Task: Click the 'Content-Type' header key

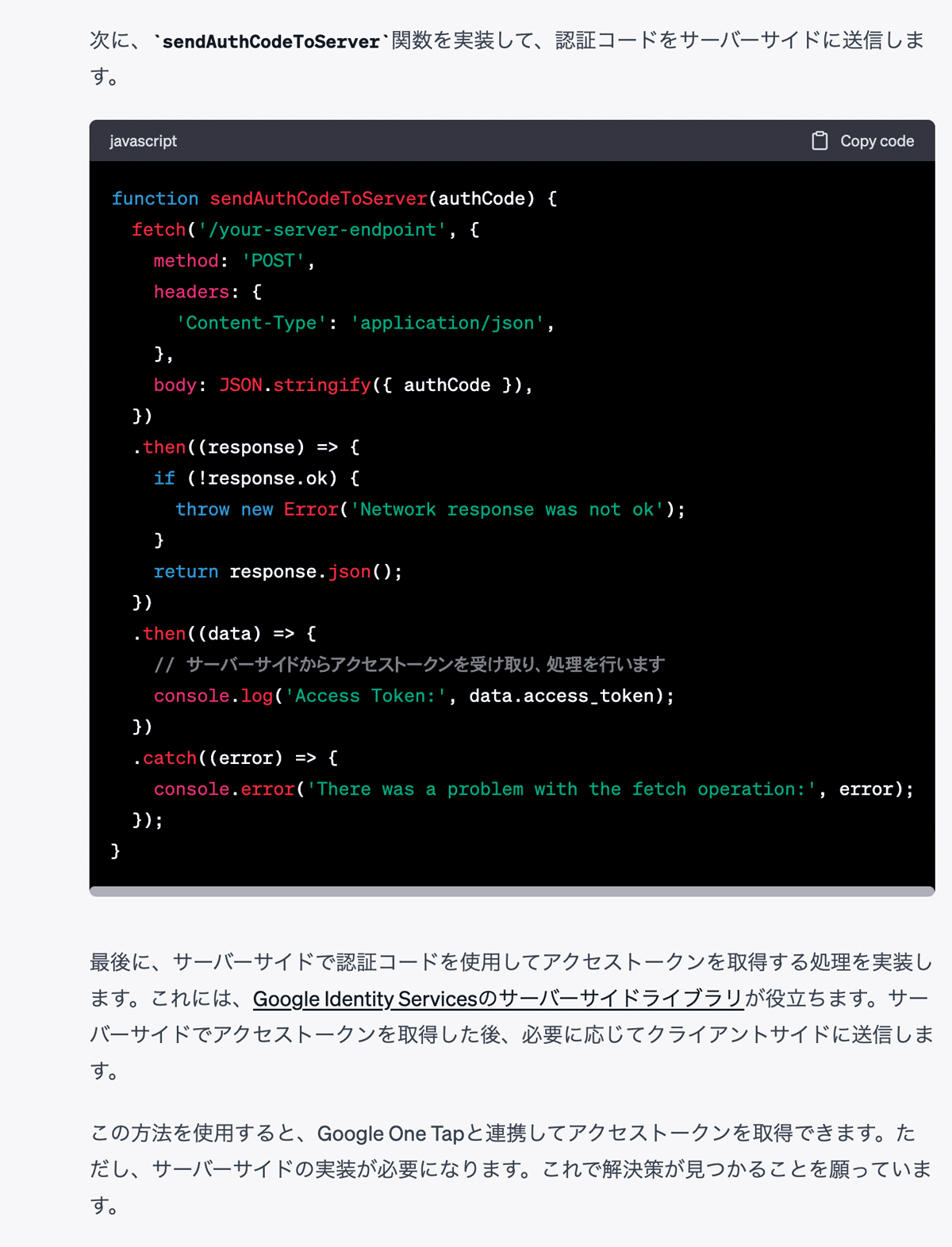Action: (251, 323)
